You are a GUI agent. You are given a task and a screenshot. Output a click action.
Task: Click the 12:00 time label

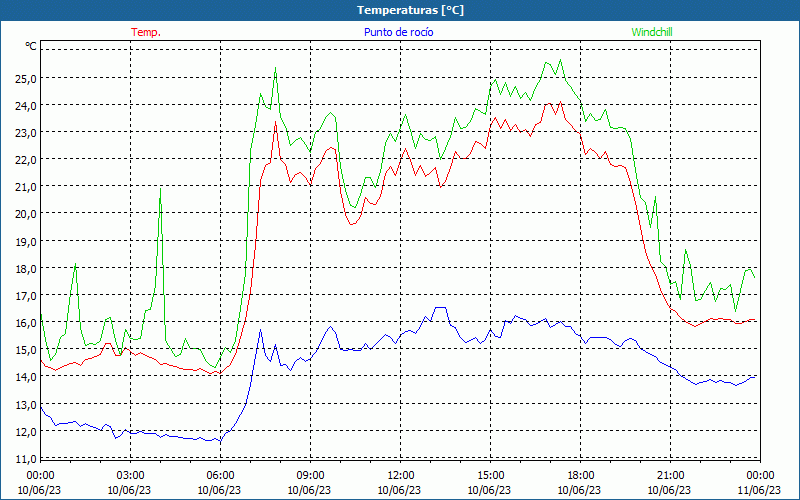[x=401, y=475]
